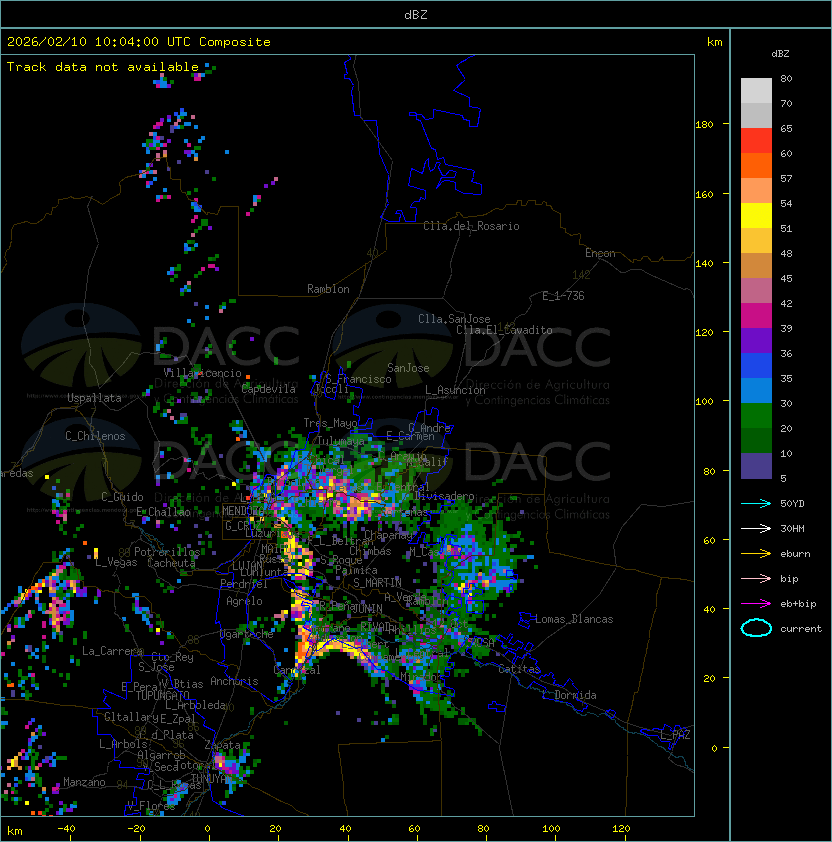Pick the bright yellow 54-51 dBZ swatch
The image size is (832, 842).
coord(756,216)
